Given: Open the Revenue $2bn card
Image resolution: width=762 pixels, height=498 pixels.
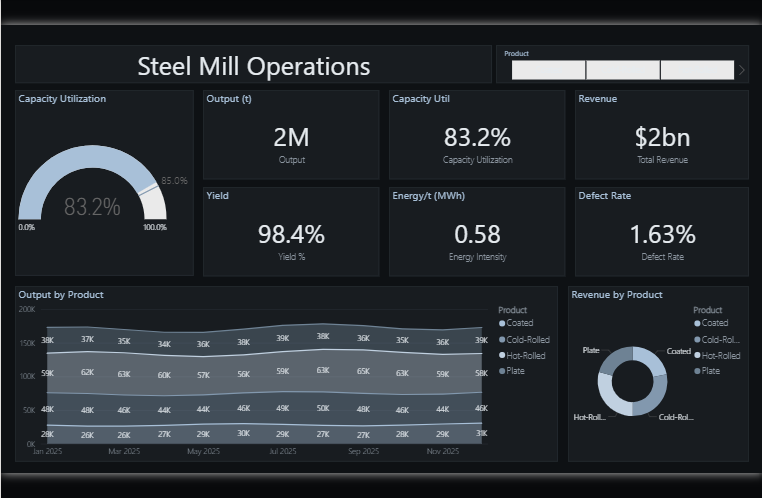Looking at the screenshot, I should (662, 135).
